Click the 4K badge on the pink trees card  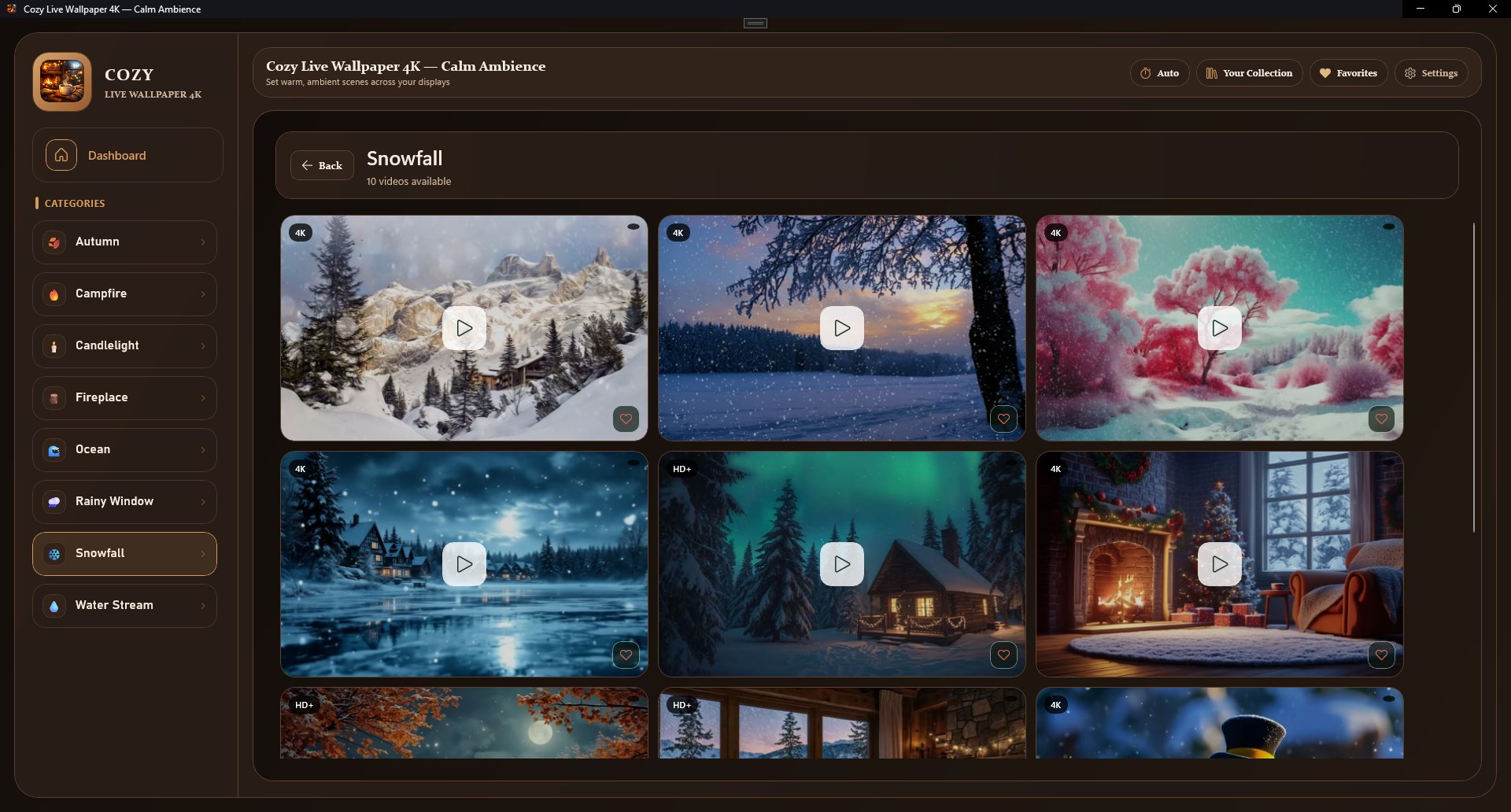[1056, 233]
